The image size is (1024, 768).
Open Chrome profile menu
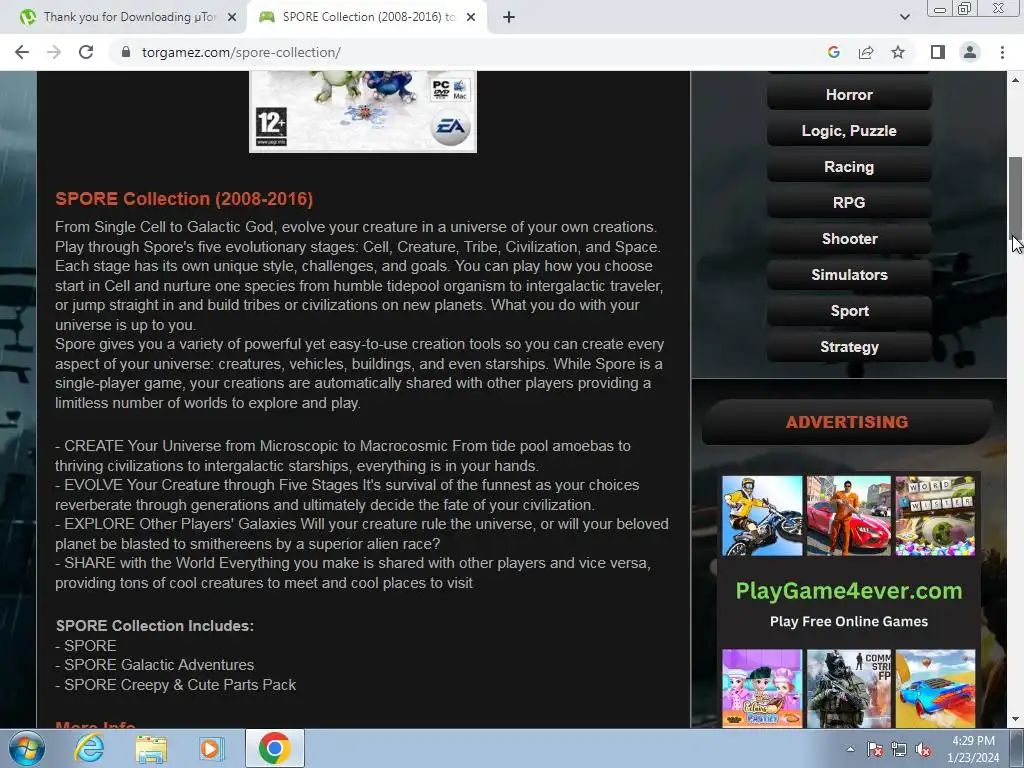tap(970, 52)
